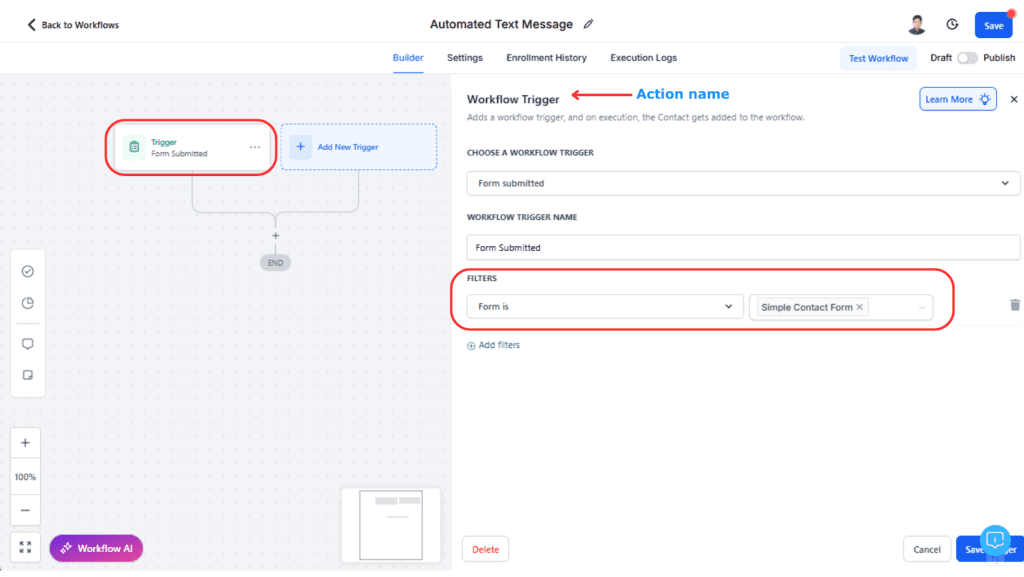Click the Workflow Trigger Name input field
Screen dimensions: 1024x577
click(743, 247)
